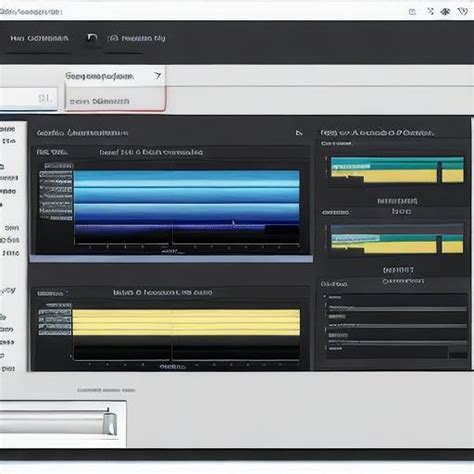Click the gear-like icon in title bar
Image resolution: width=474 pixels, height=474 pixels.
click(445, 12)
